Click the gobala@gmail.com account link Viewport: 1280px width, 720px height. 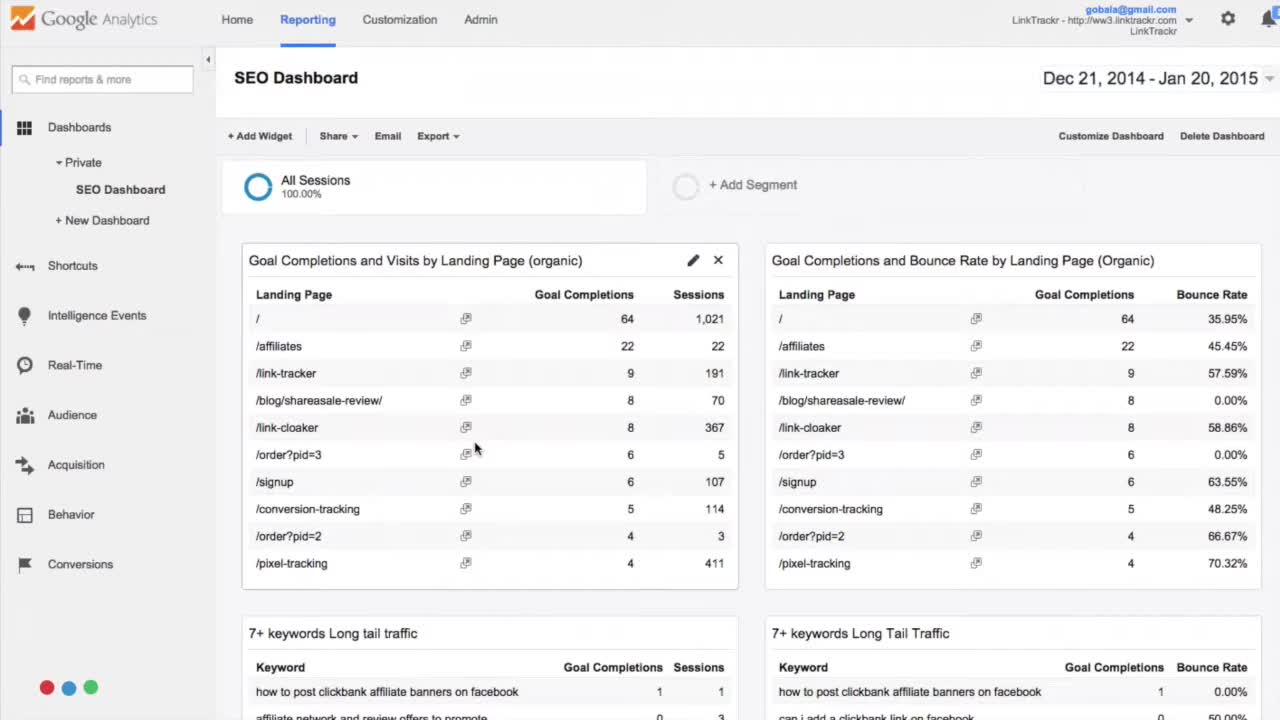(x=1131, y=9)
